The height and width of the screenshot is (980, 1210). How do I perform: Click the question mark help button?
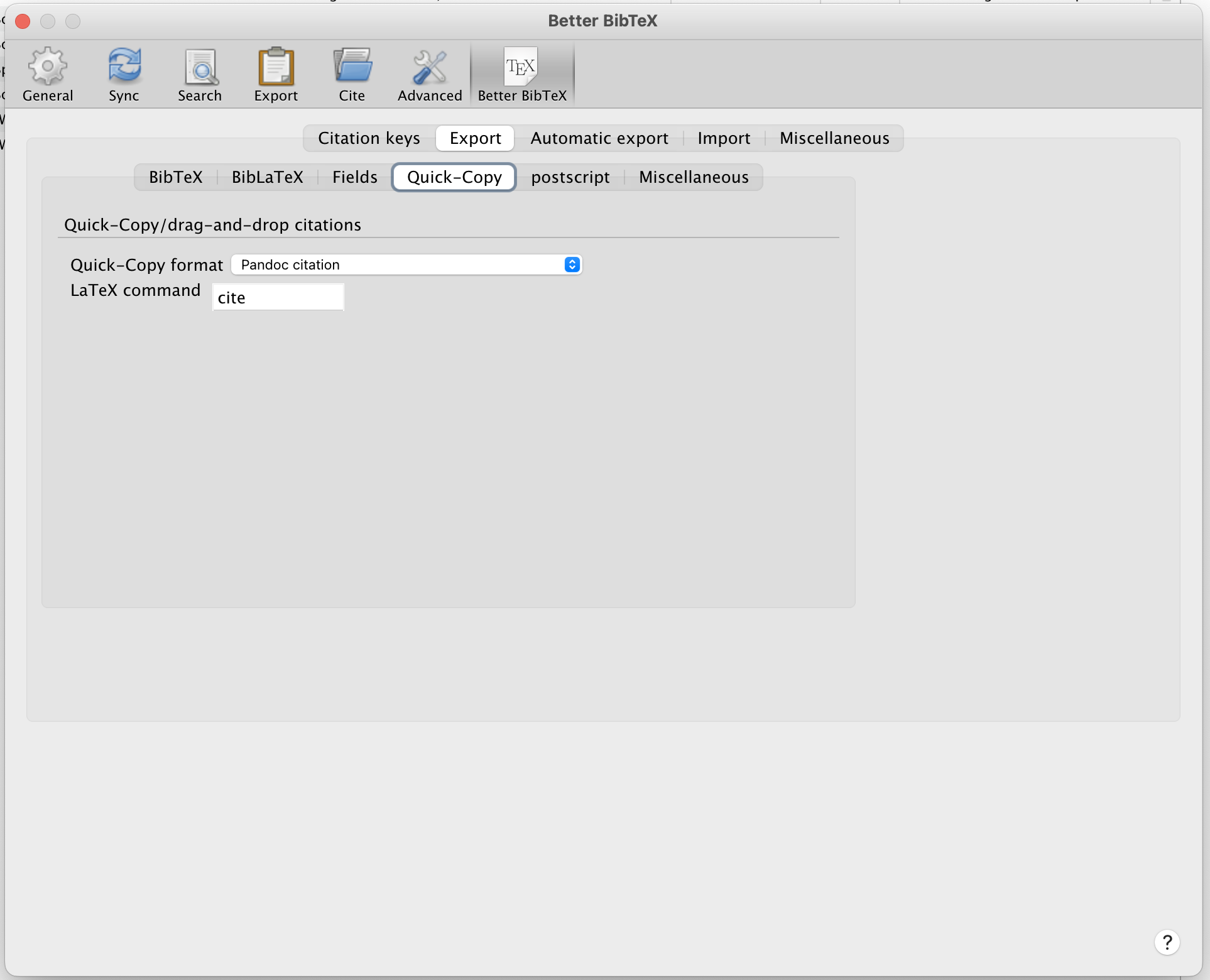pyautogui.click(x=1167, y=942)
